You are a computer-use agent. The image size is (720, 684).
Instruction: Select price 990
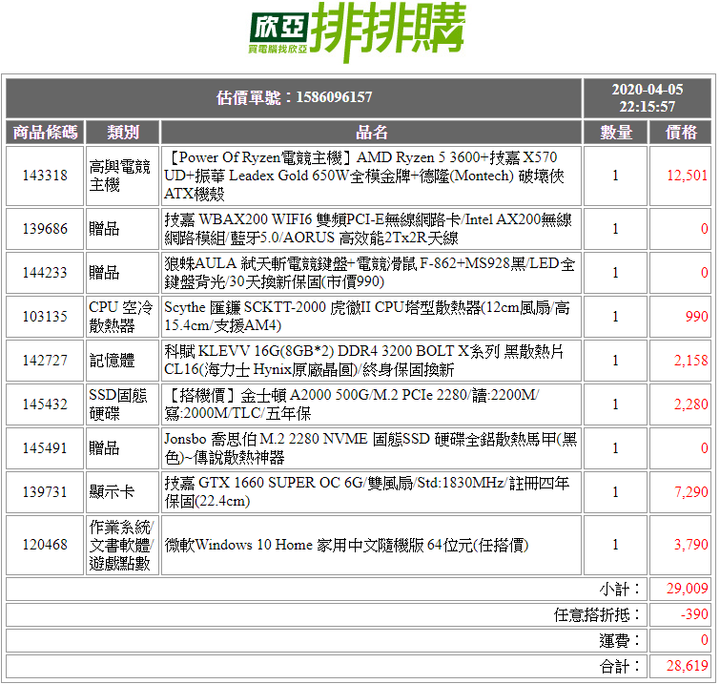pyautogui.click(x=696, y=316)
